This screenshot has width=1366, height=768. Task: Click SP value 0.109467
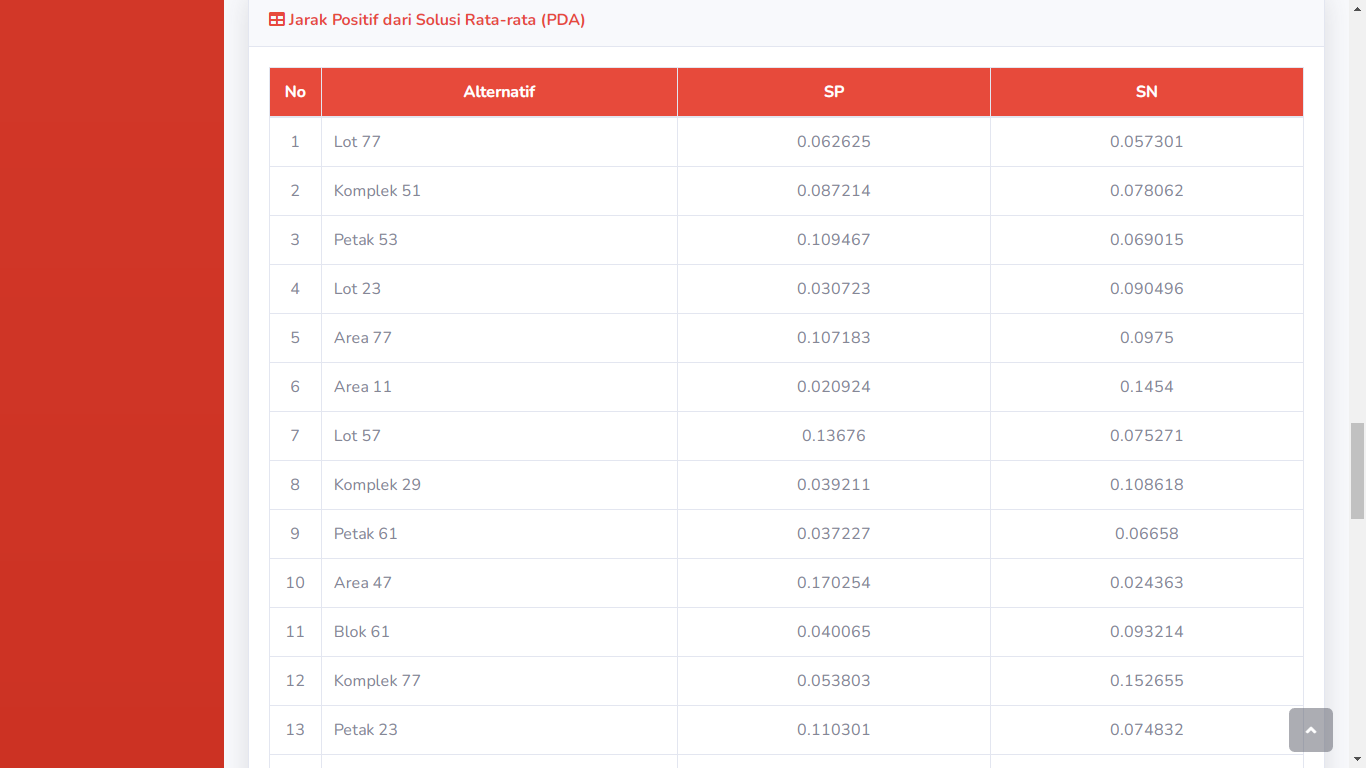point(834,240)
